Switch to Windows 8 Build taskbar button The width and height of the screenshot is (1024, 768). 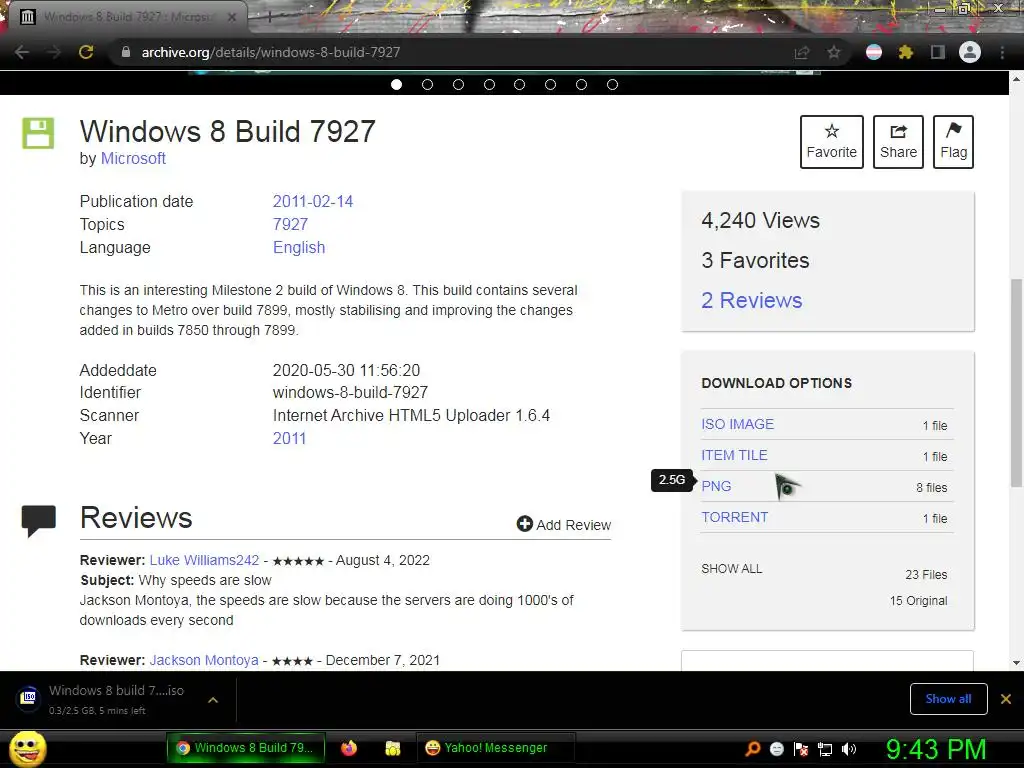click(x=246, y=748)
